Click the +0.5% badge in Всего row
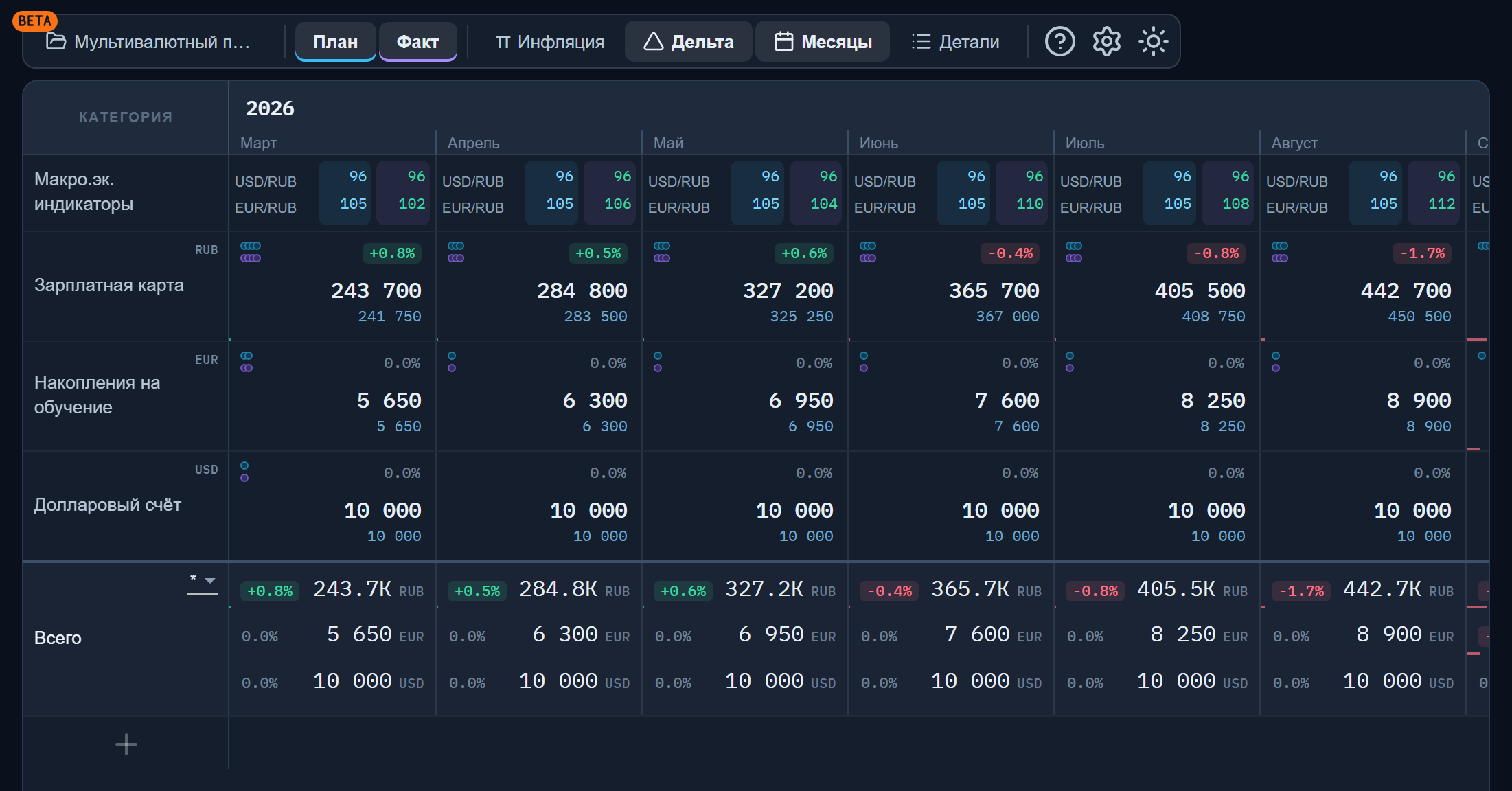This screenshot has width=1512, height=791. click(x=477, y=591)
